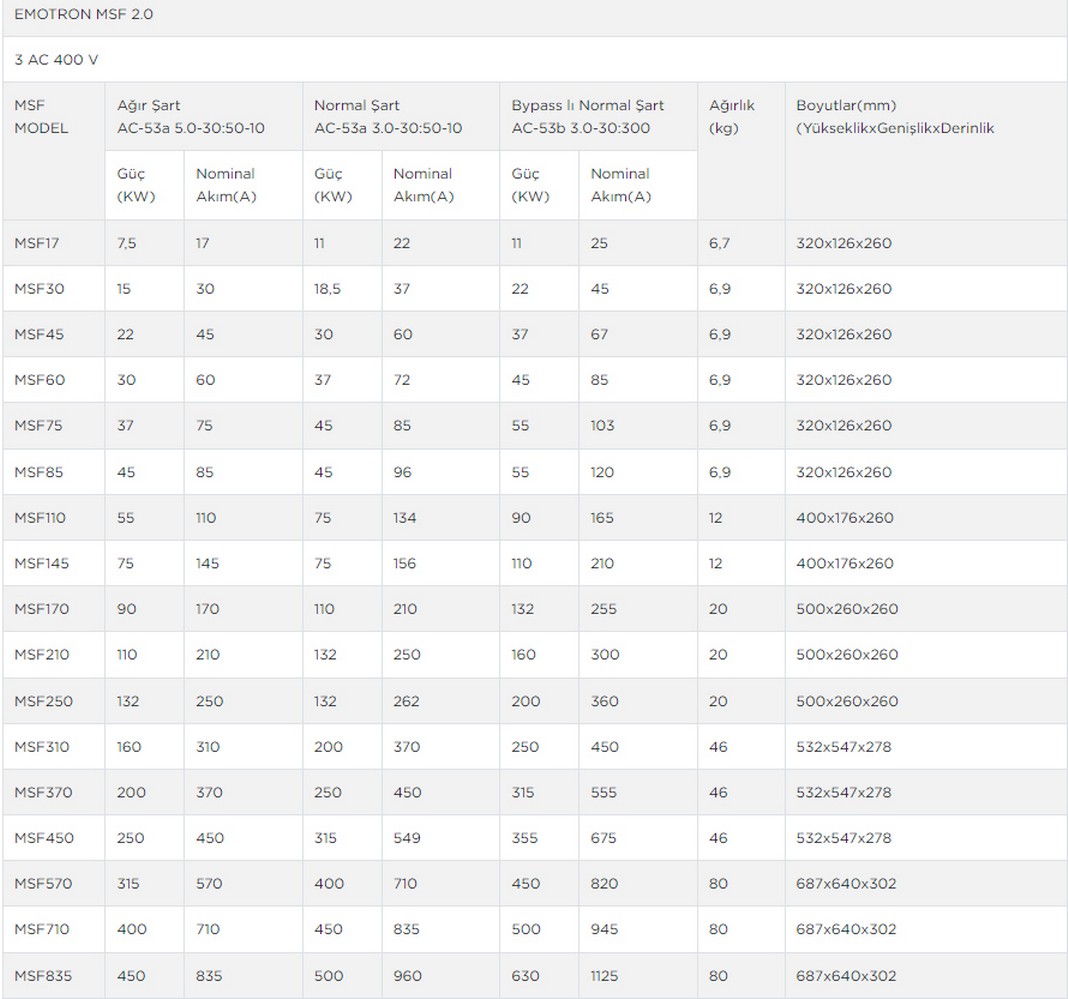Viewport: 1068px width, 999px height.
Task: Click the "18,5" value in MSF30 row
Action: [328, 289]
